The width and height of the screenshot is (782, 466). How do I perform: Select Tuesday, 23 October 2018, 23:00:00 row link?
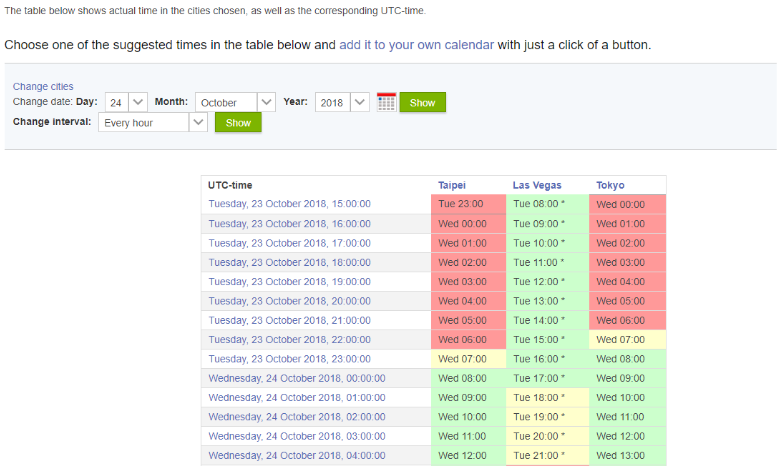(x=289, y=359)
